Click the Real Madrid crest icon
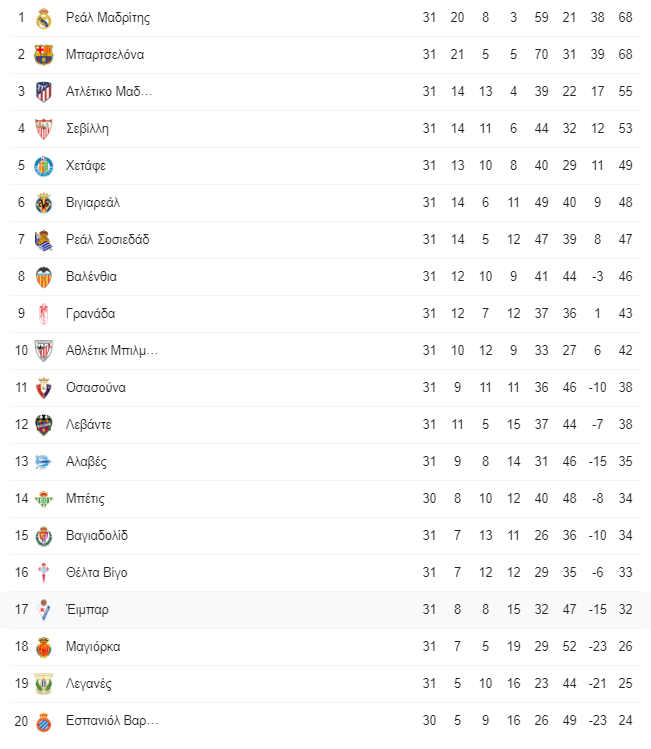The width and height of the screenshot is (651, 749). [x=43, y=18]
